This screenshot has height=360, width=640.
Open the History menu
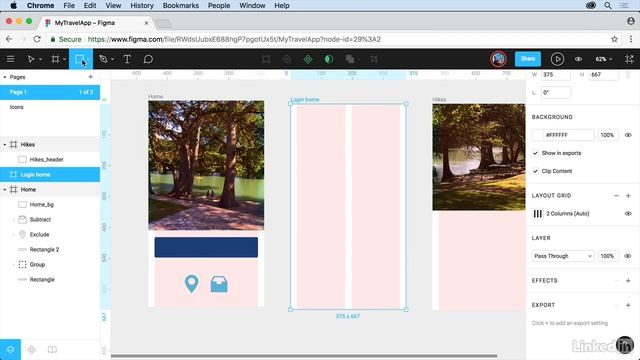(x=142, y=6)
